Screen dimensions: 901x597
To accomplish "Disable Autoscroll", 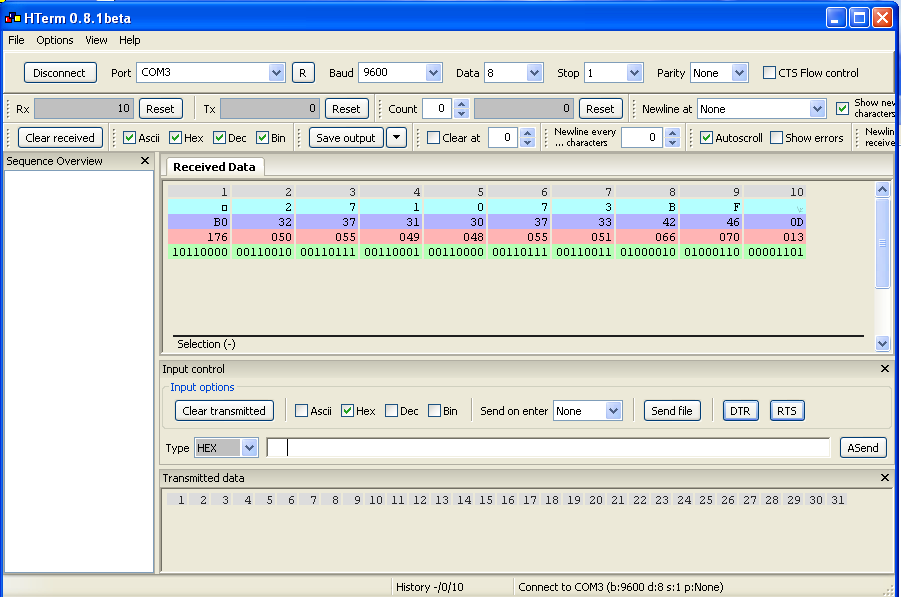I will pos(707,138).
